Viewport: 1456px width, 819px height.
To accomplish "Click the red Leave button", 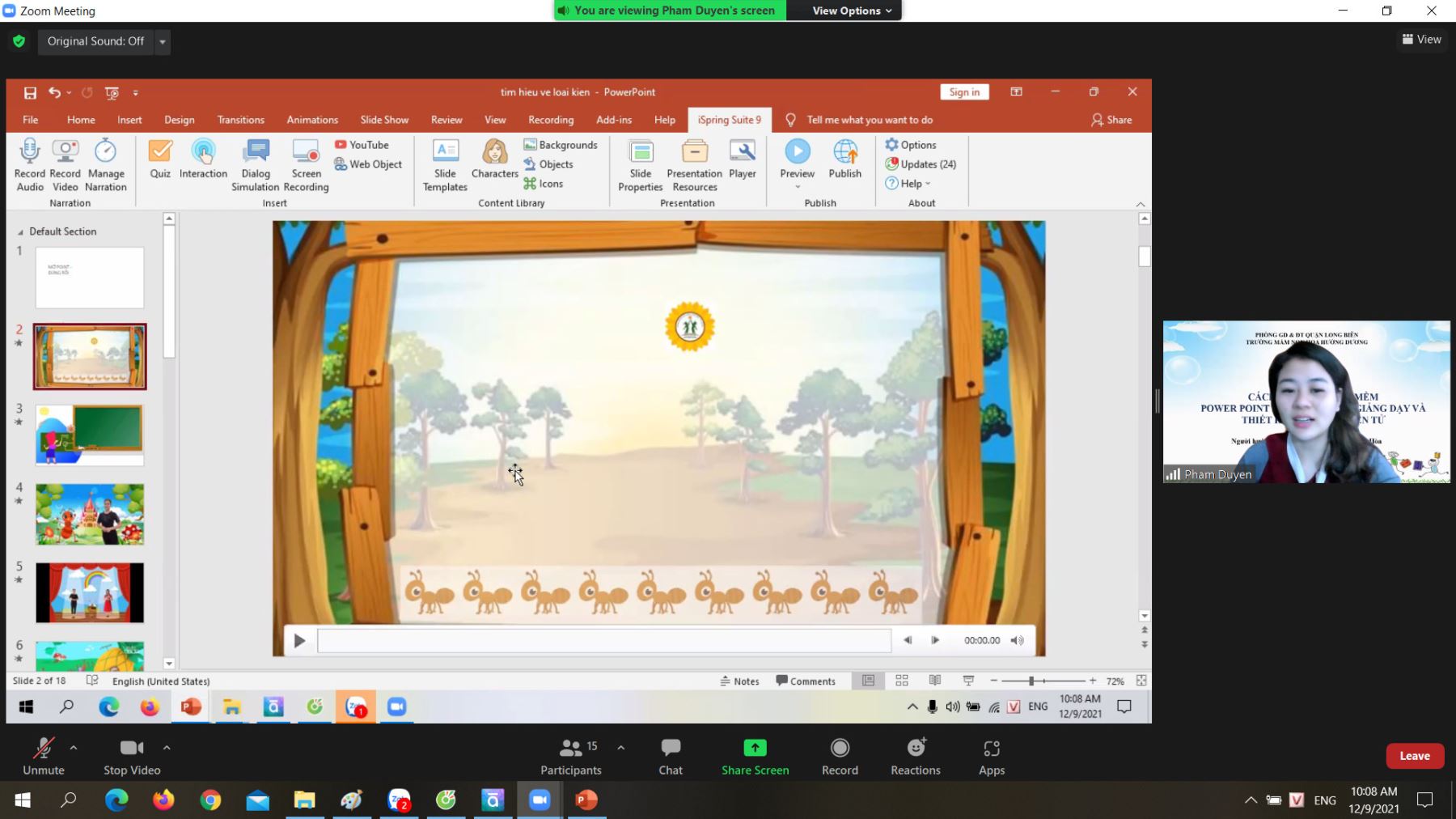I will click(1414, 756).
